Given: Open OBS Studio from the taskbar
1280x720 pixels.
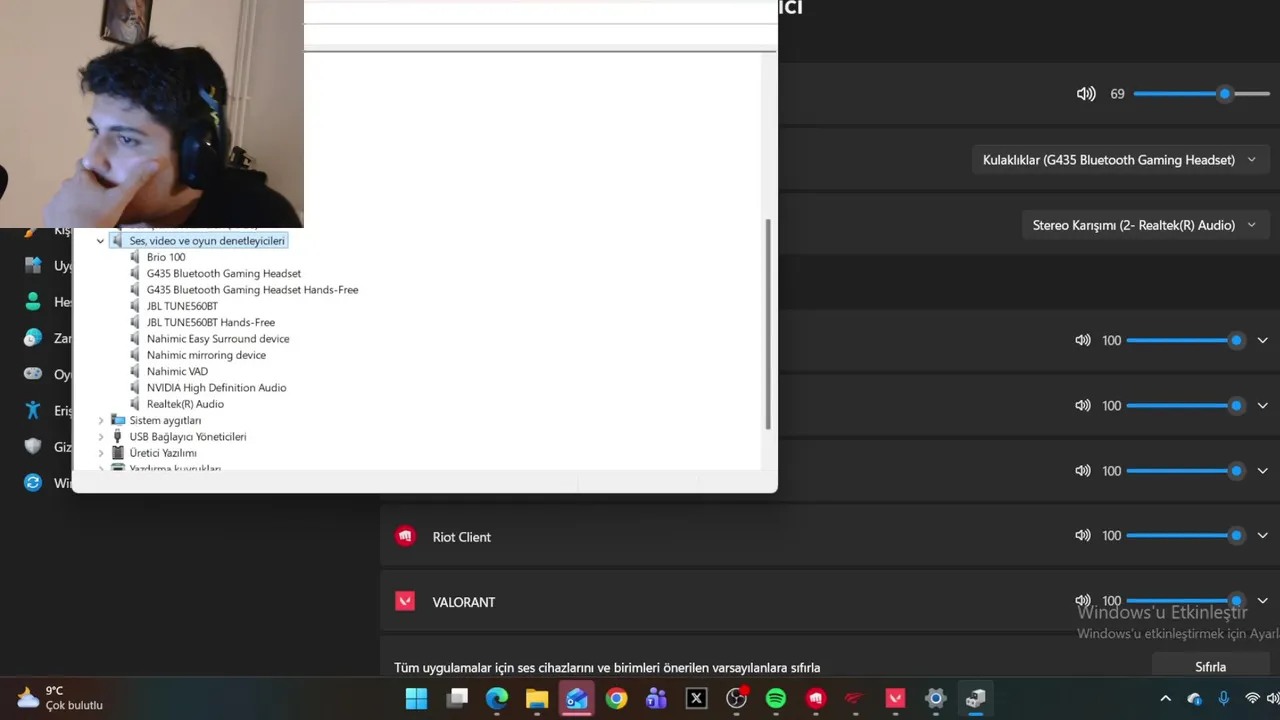Looking at the screenshot, I should pos(736,698).
